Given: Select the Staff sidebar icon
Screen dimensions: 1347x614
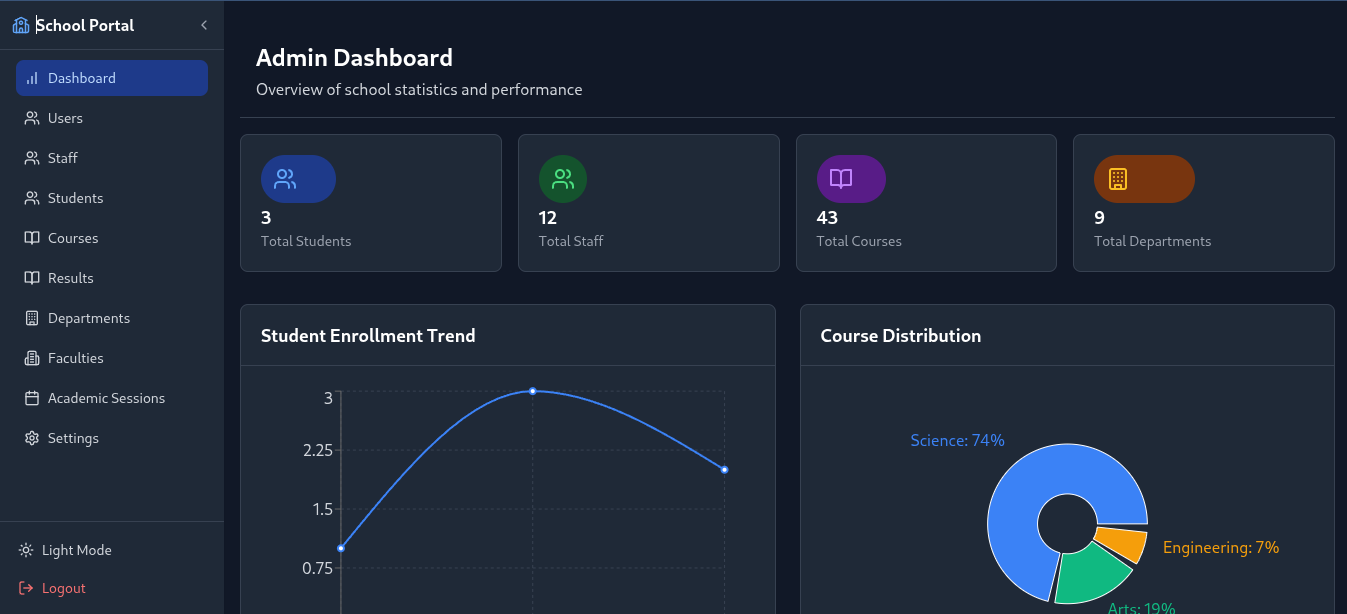Looking at the screenshot, I should point(32,157).
